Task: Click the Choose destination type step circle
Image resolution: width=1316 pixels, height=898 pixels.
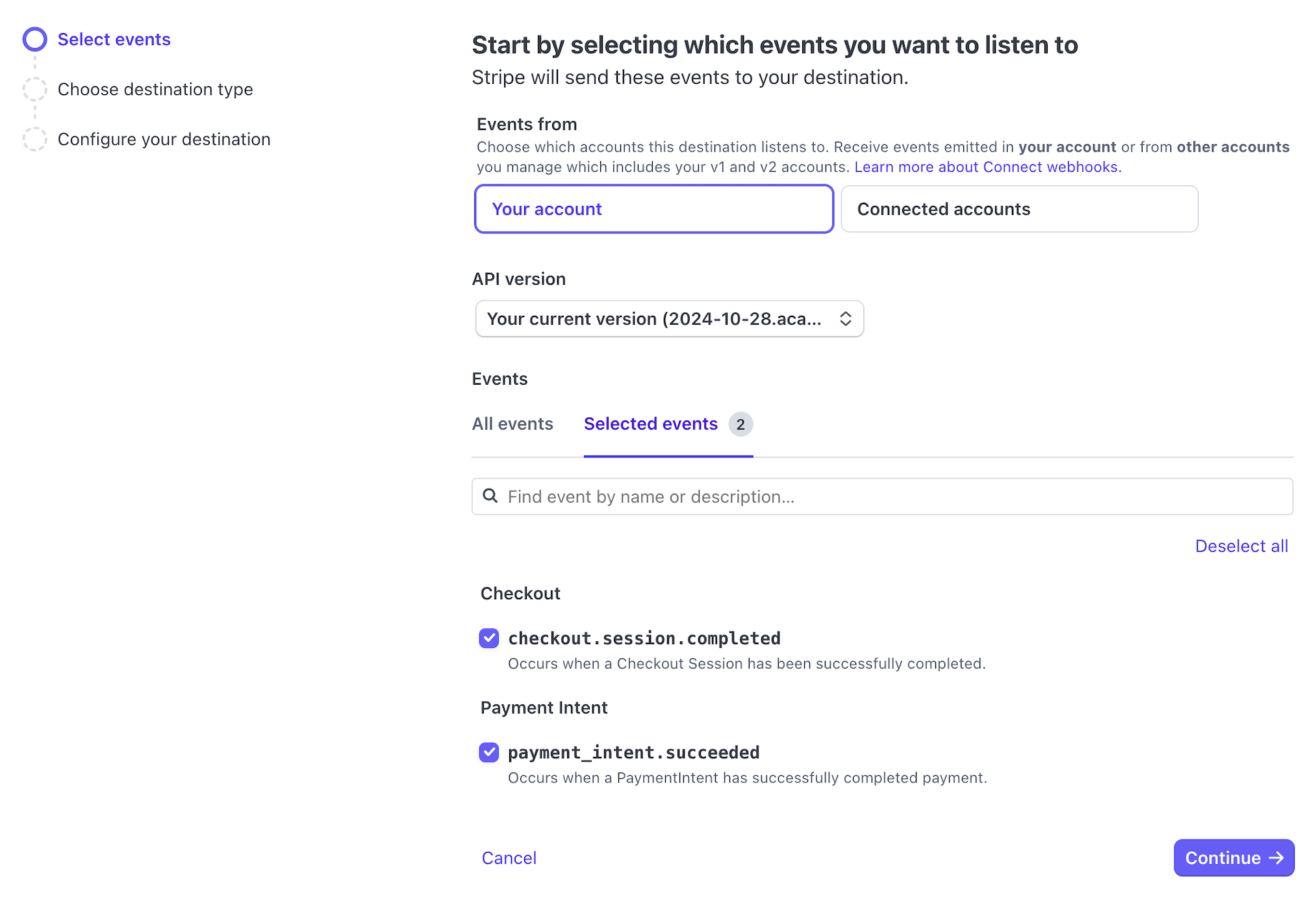Action: (34, 89)
